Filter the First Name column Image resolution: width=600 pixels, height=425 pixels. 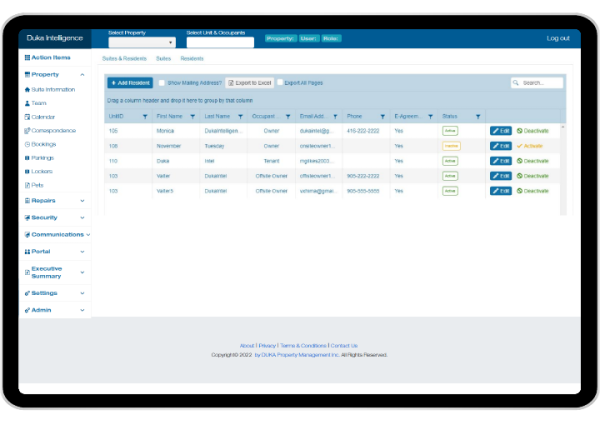(x=192, y=117)
